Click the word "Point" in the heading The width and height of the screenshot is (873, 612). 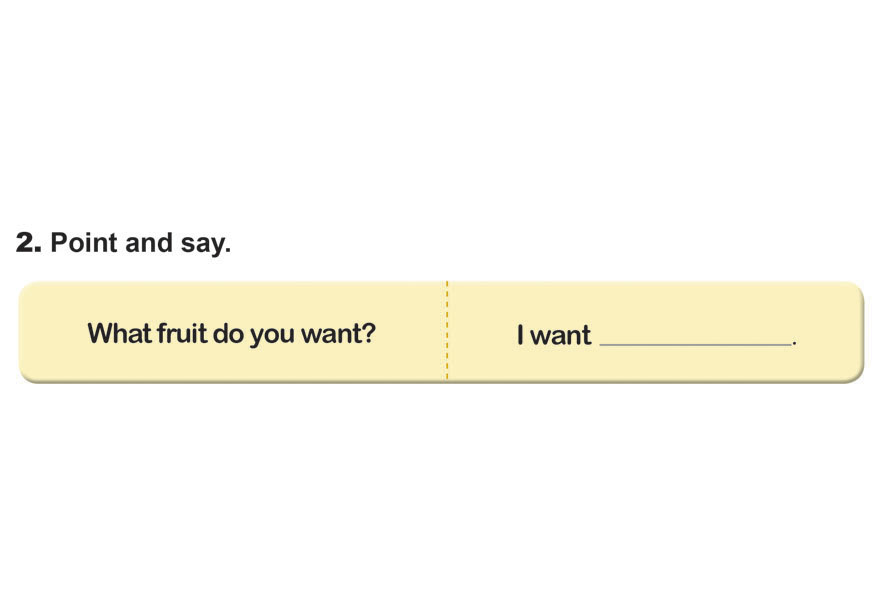(83, 243)
